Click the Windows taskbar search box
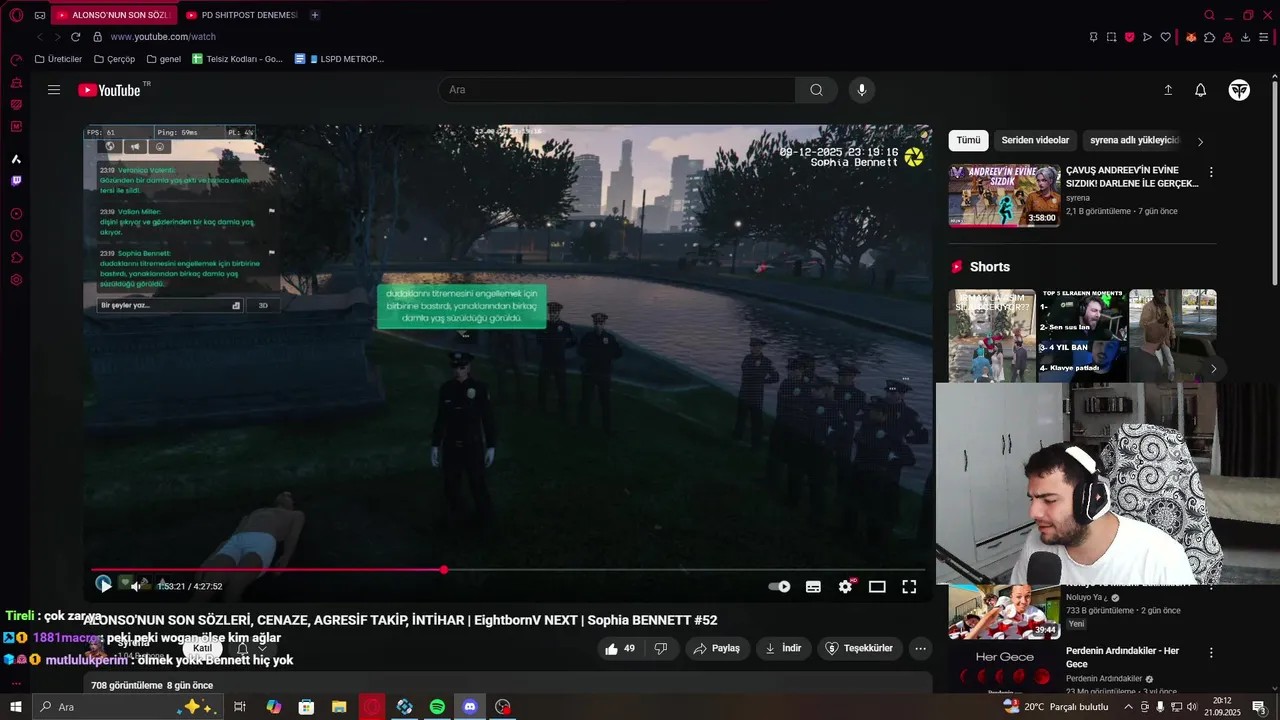The width and height of the screenshot is (1280, 720). (127, 707)
